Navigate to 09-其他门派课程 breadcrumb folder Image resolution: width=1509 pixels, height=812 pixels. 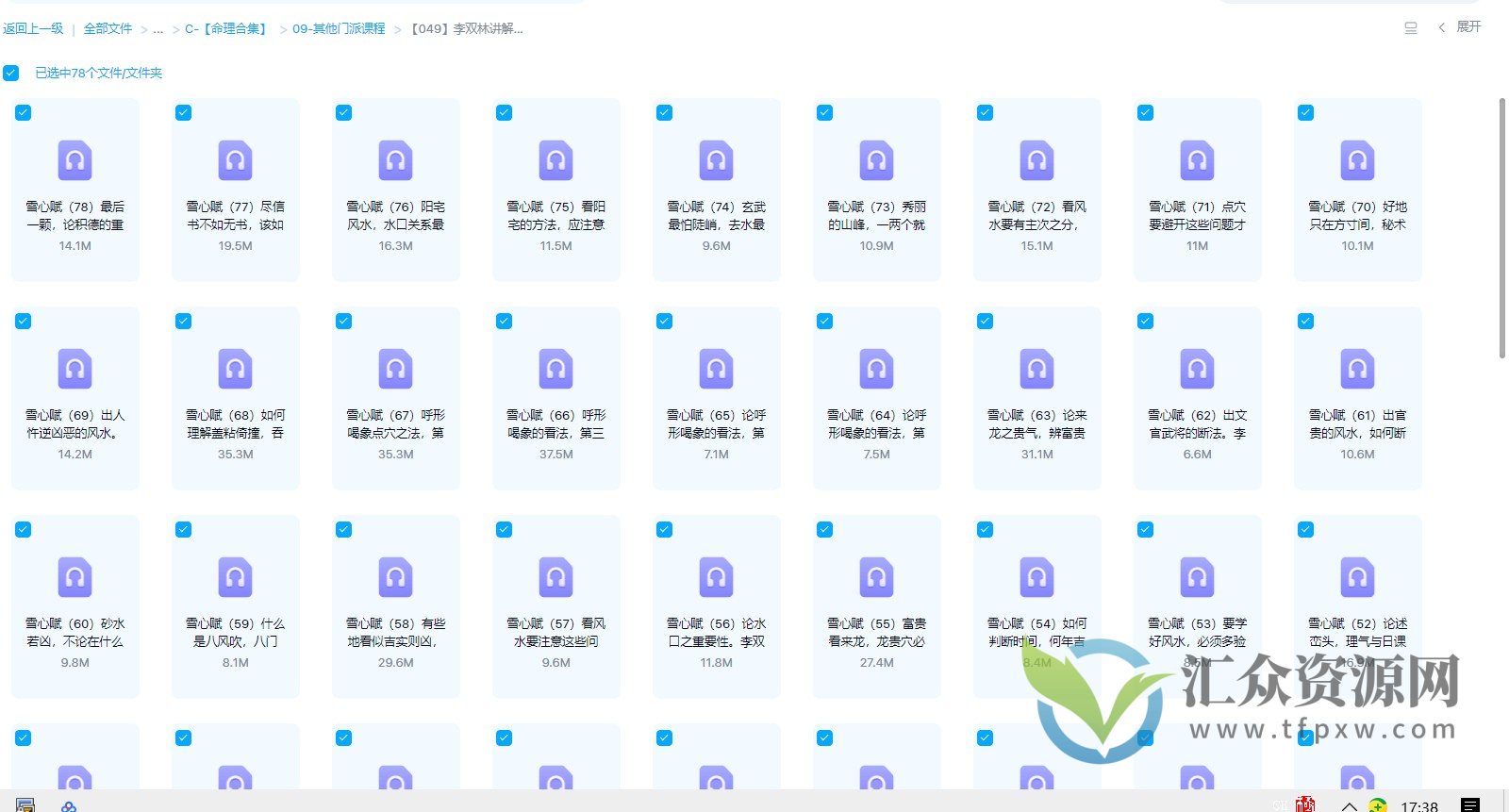coord(339,29)
